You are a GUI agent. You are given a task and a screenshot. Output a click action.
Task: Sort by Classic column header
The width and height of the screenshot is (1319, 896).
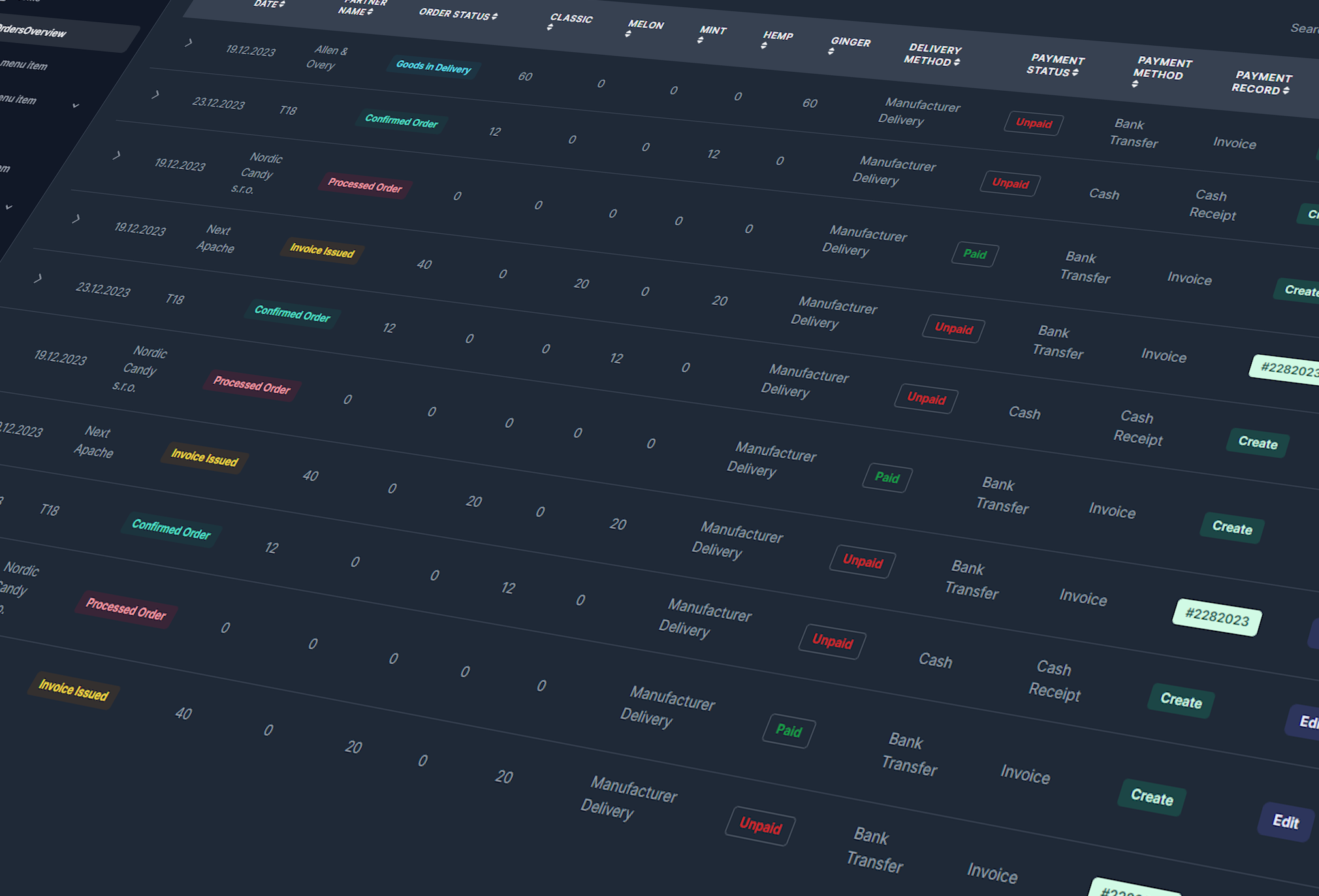point(570,21)
